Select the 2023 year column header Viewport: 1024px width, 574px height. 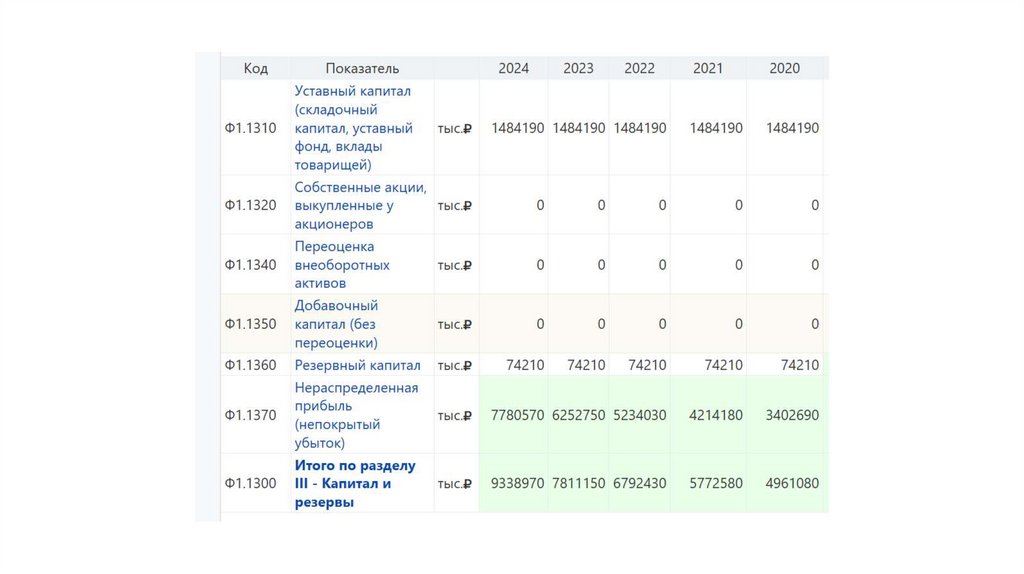click(578, 68)
